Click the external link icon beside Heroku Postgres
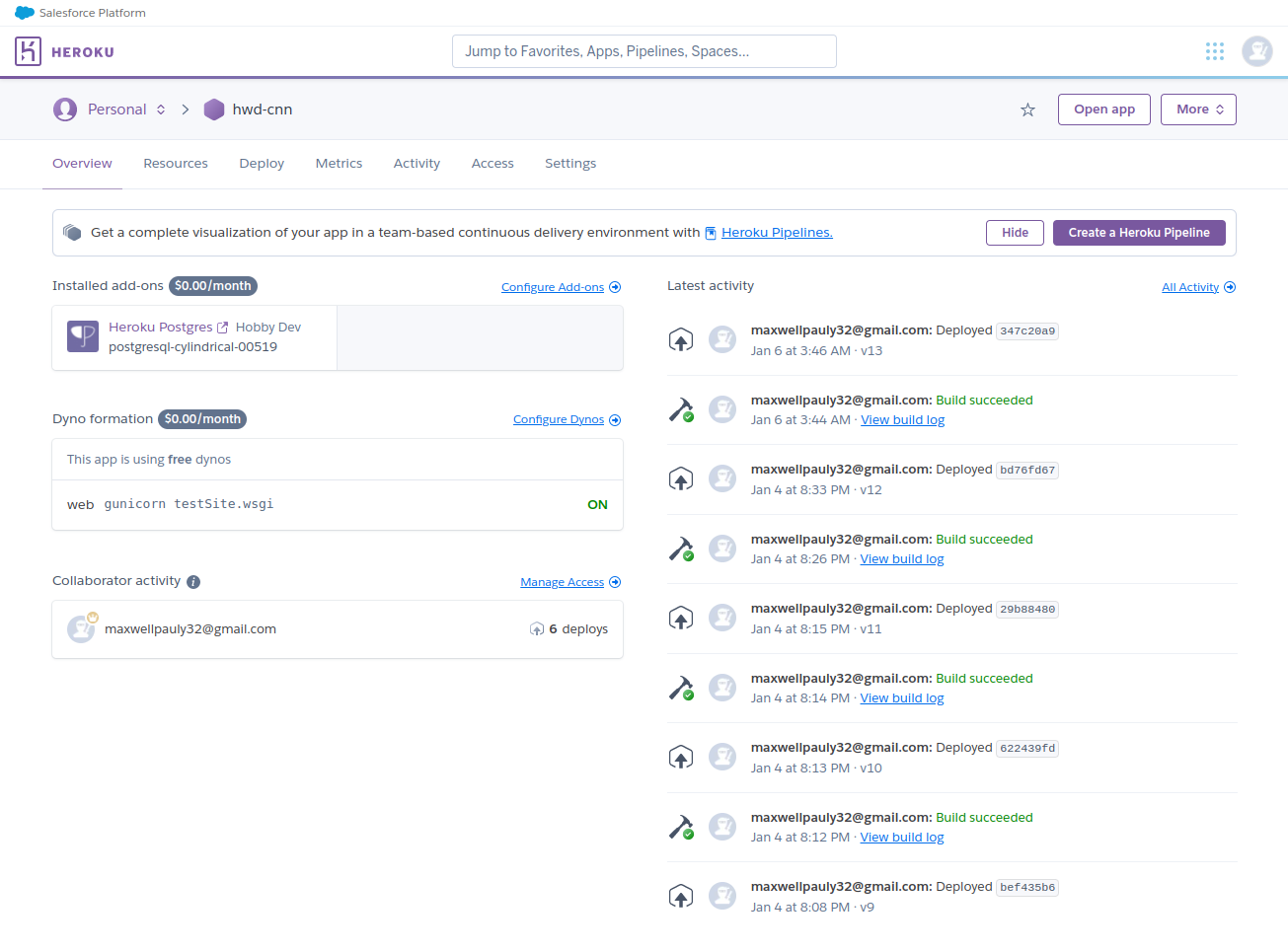The height and width of the screenshot is (952, 1288). 223,328
